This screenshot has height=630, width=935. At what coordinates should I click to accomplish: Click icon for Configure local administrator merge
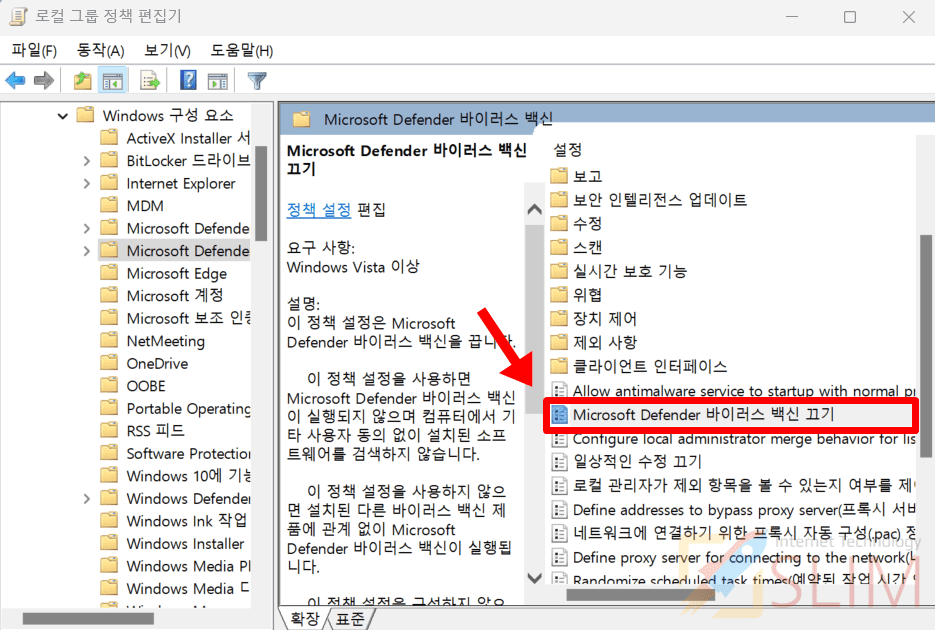tap(559, 439)
